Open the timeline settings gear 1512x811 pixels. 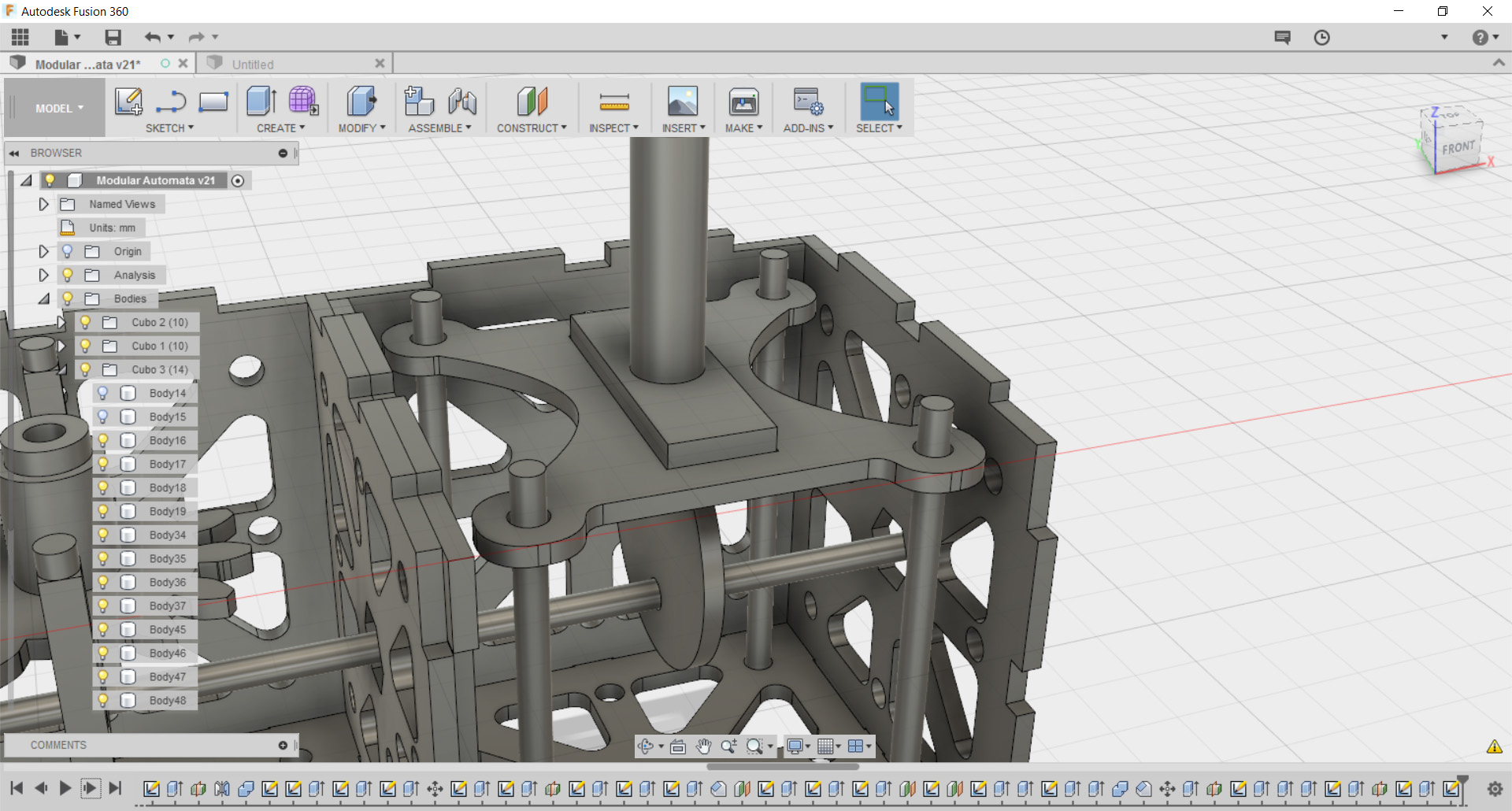click(x=1495, y=788)
